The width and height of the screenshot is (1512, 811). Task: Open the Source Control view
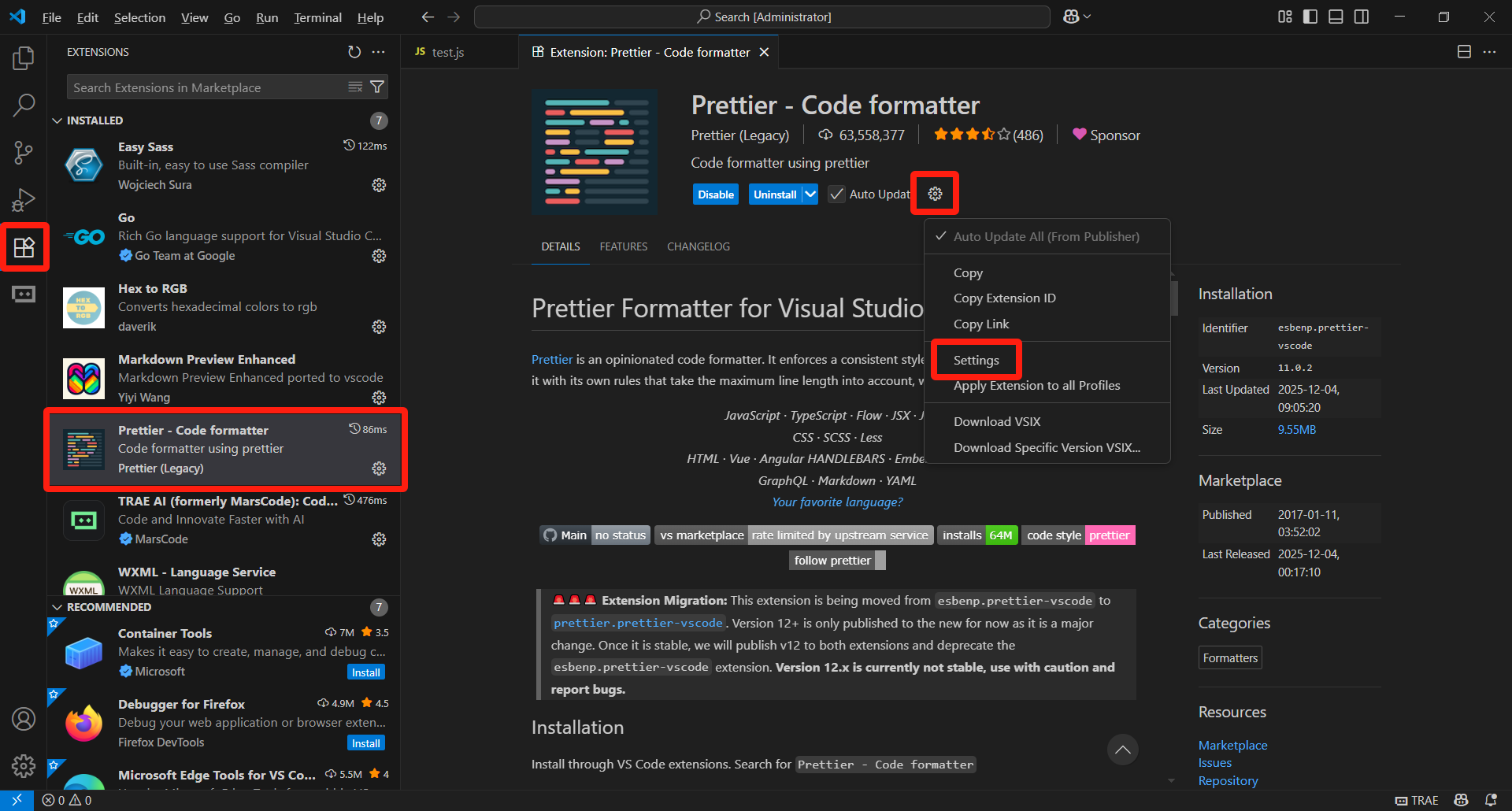(24, 152)
